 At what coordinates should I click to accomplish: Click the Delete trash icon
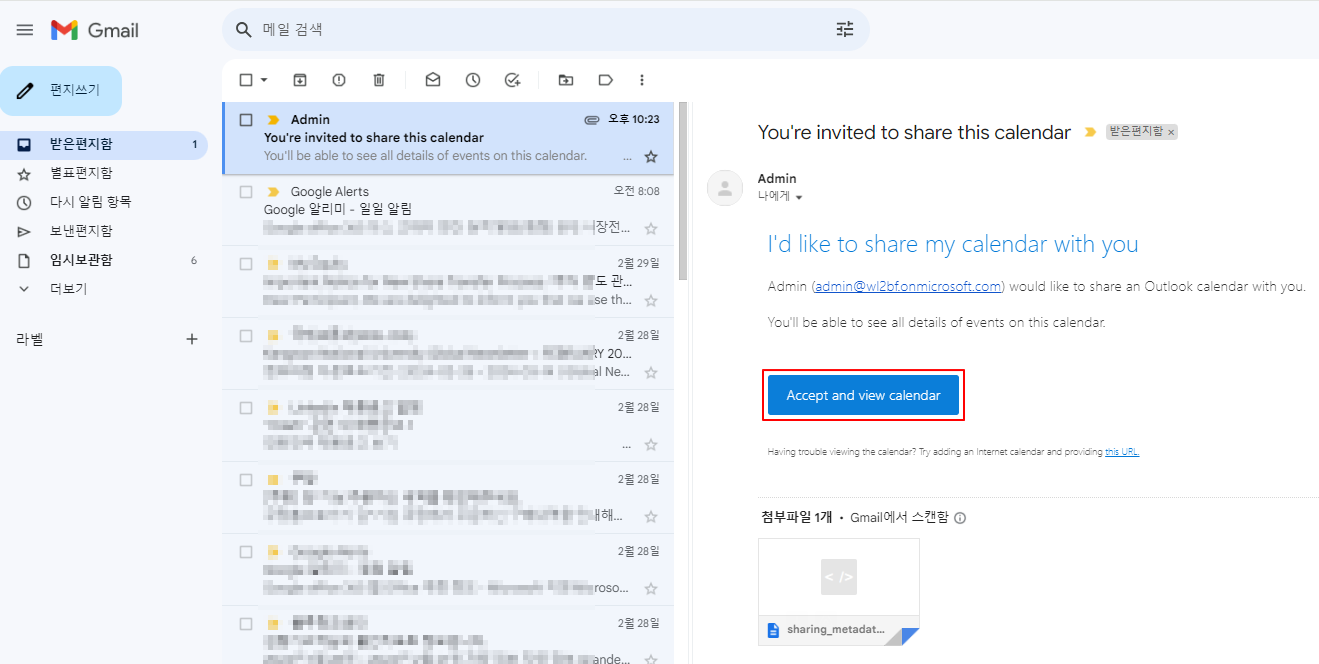(379, 80)
